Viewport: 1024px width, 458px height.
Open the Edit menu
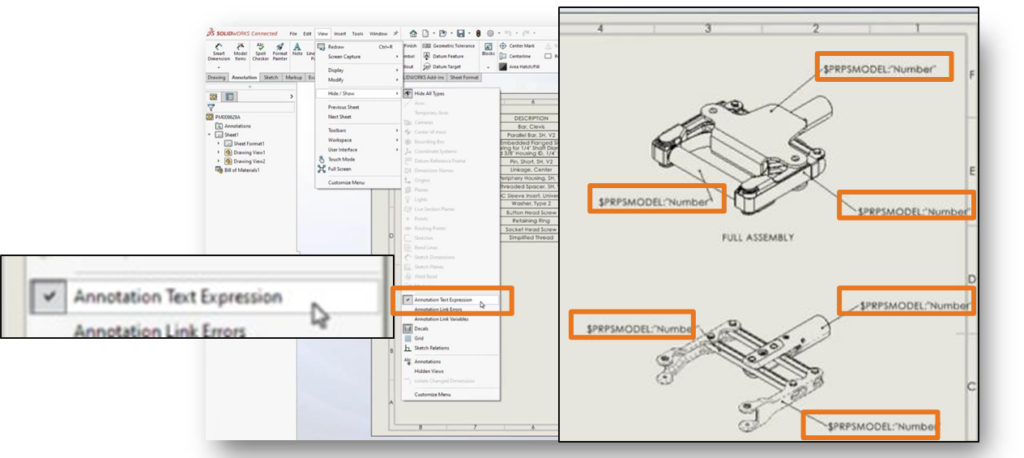pyautogui.click(x=307, y=33)
